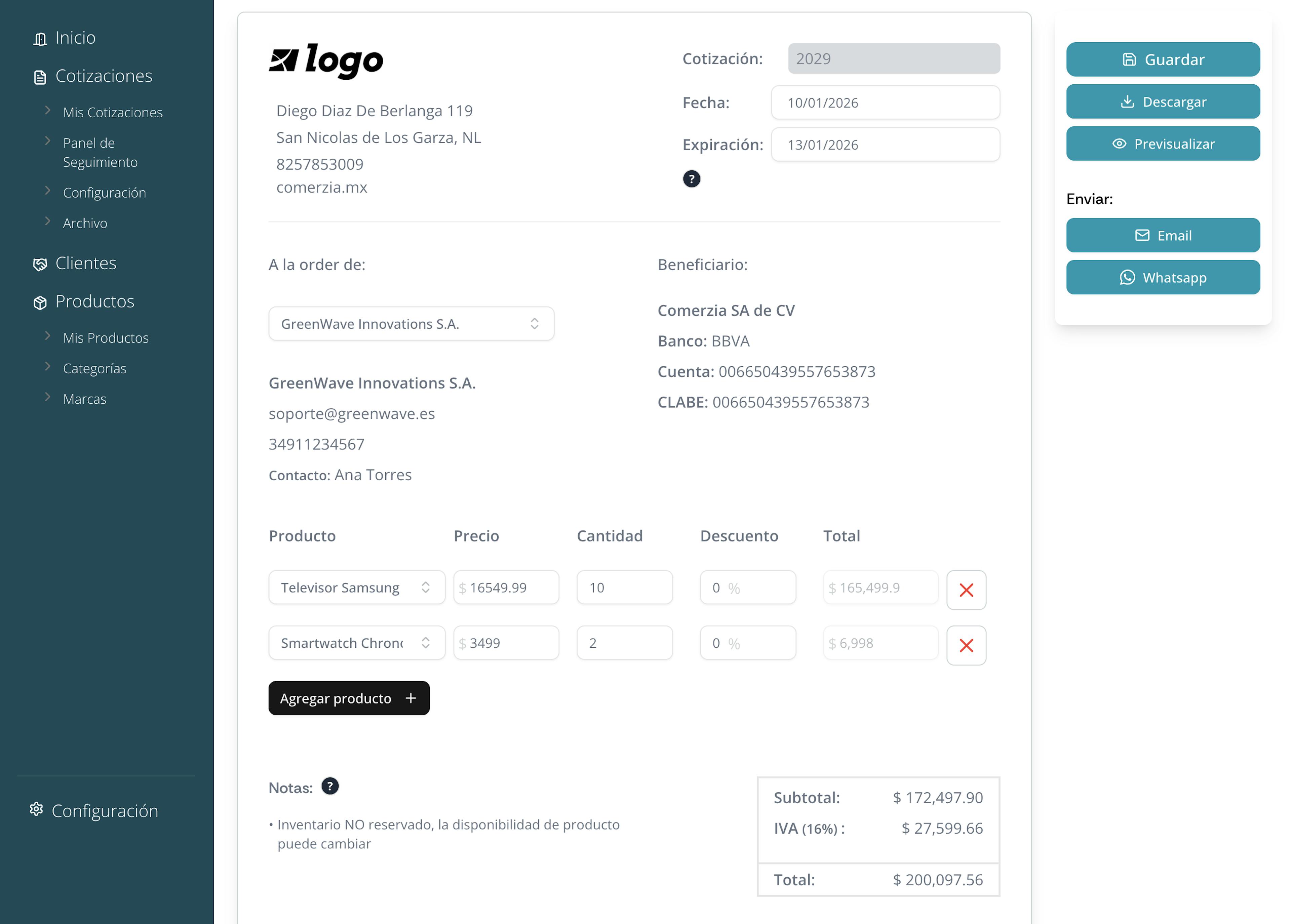This screenshot has width=1291, height=924.
Task: Click the Clientes handshake icon
Action: tap(40, 264)
